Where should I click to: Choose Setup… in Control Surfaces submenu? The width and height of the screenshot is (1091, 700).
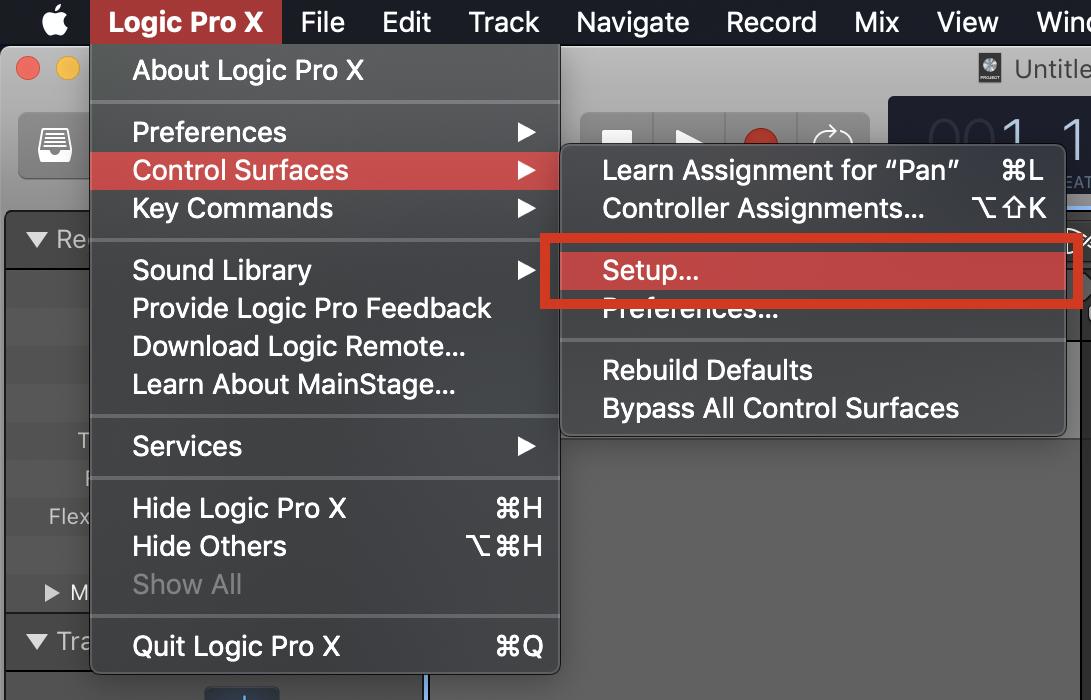pyautogui.click(x=813, y=270)
